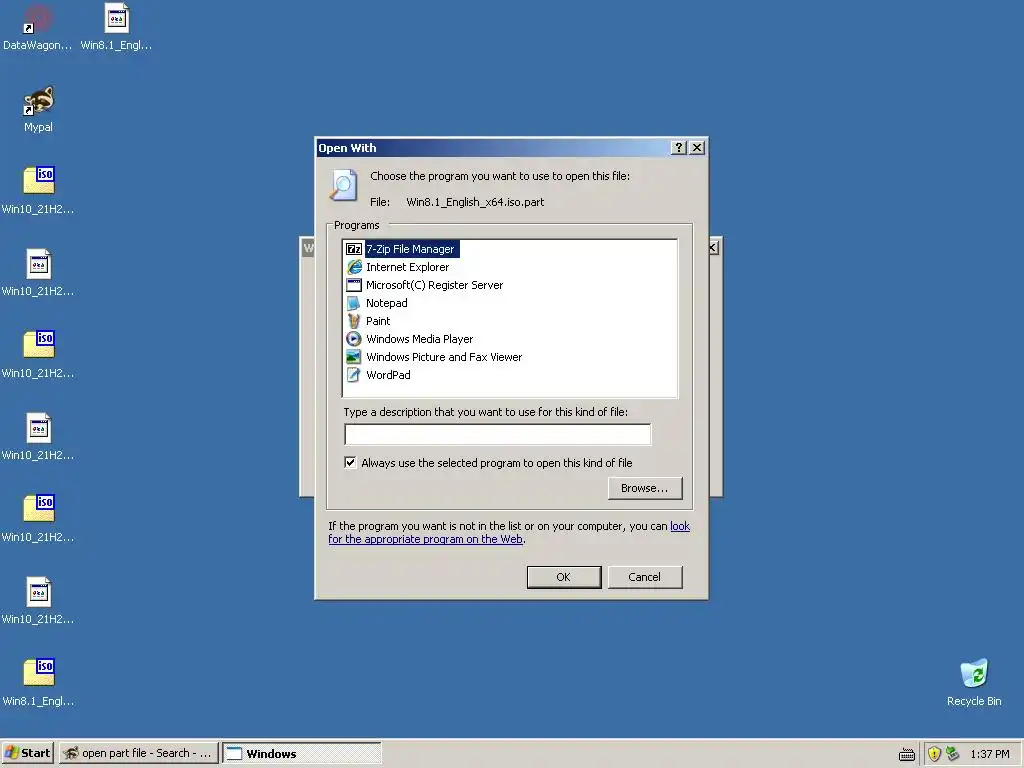
Task: Click the Browse... button
Action: click(x=645, y=488)
